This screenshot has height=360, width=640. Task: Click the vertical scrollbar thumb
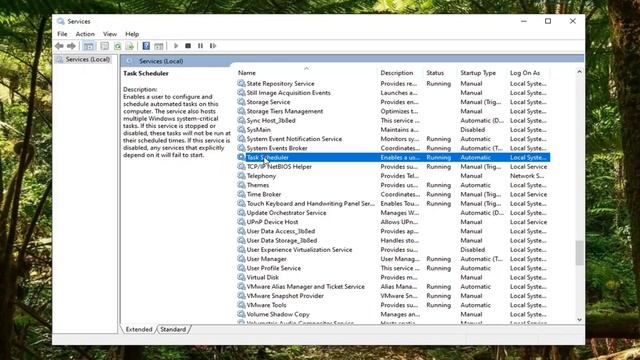click(x=579, y=253)
